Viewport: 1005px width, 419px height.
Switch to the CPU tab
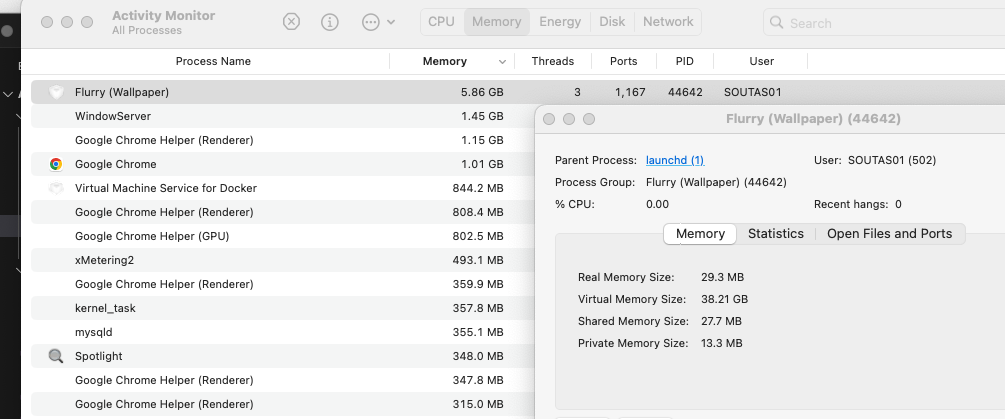tap(441, 22)
